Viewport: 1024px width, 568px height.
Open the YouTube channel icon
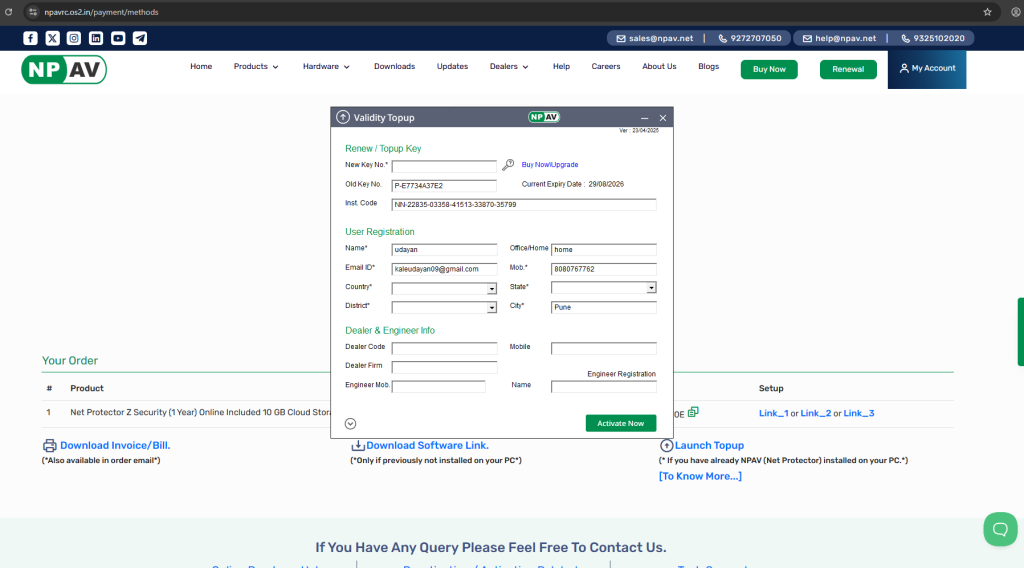[x=118, y=38]
